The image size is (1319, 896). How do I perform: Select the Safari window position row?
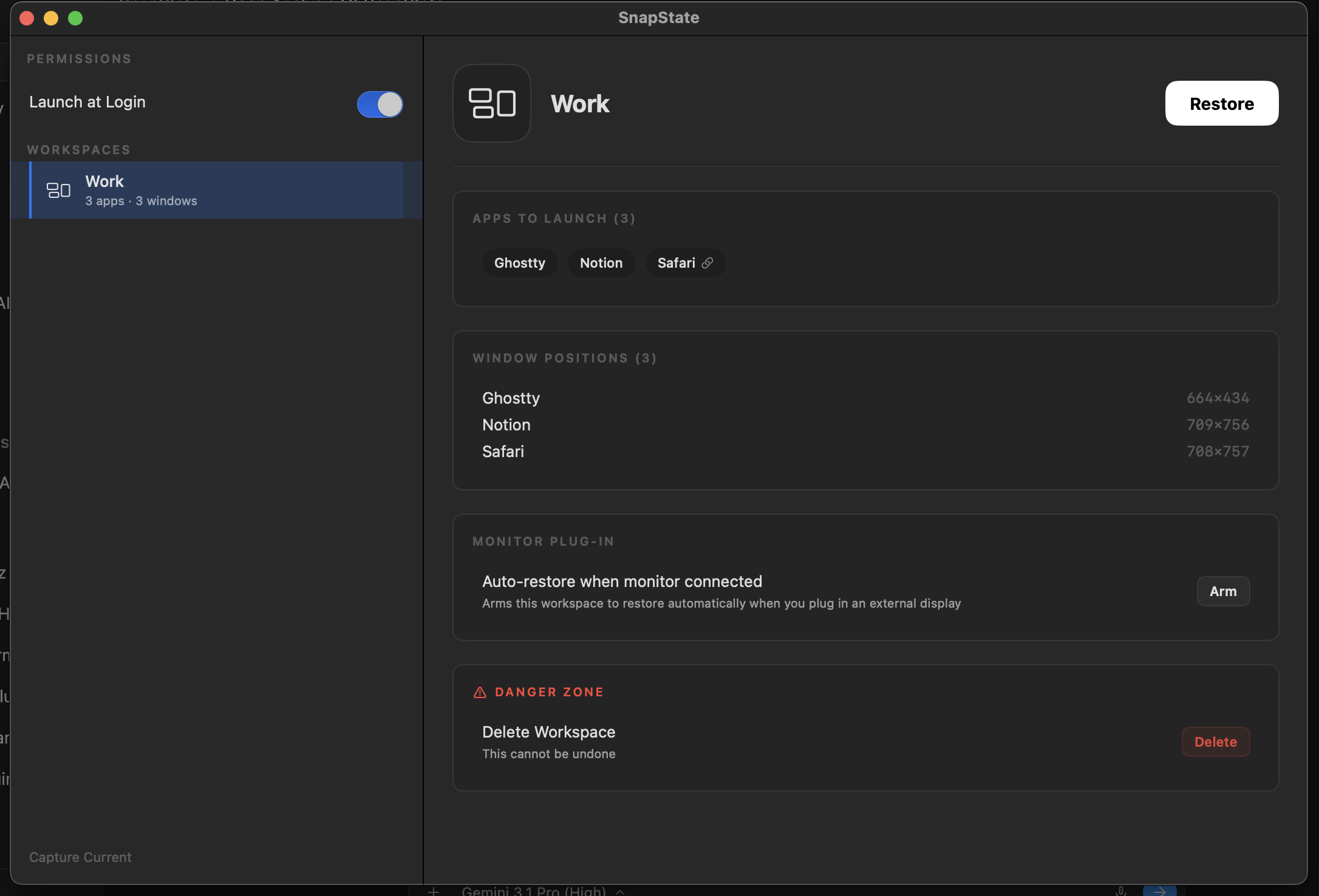pyautogui.click(x=865, y=452)
